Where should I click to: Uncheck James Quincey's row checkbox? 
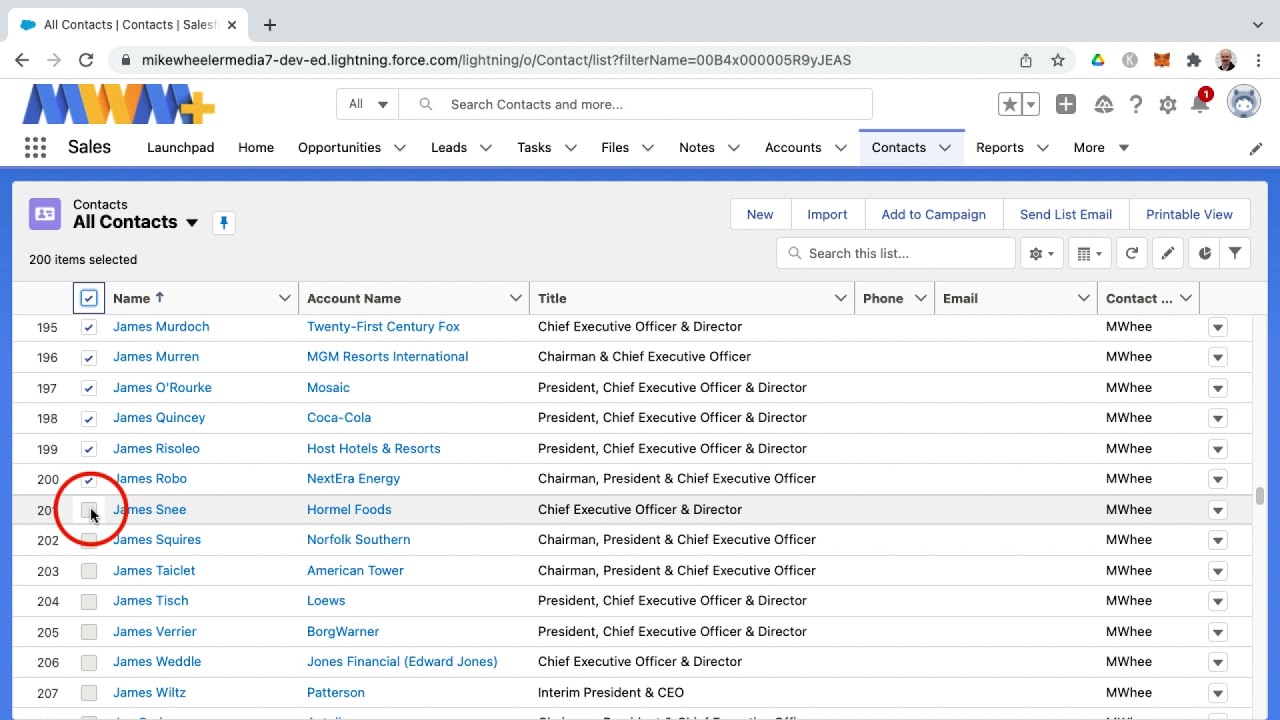click(x=89, y=418)
